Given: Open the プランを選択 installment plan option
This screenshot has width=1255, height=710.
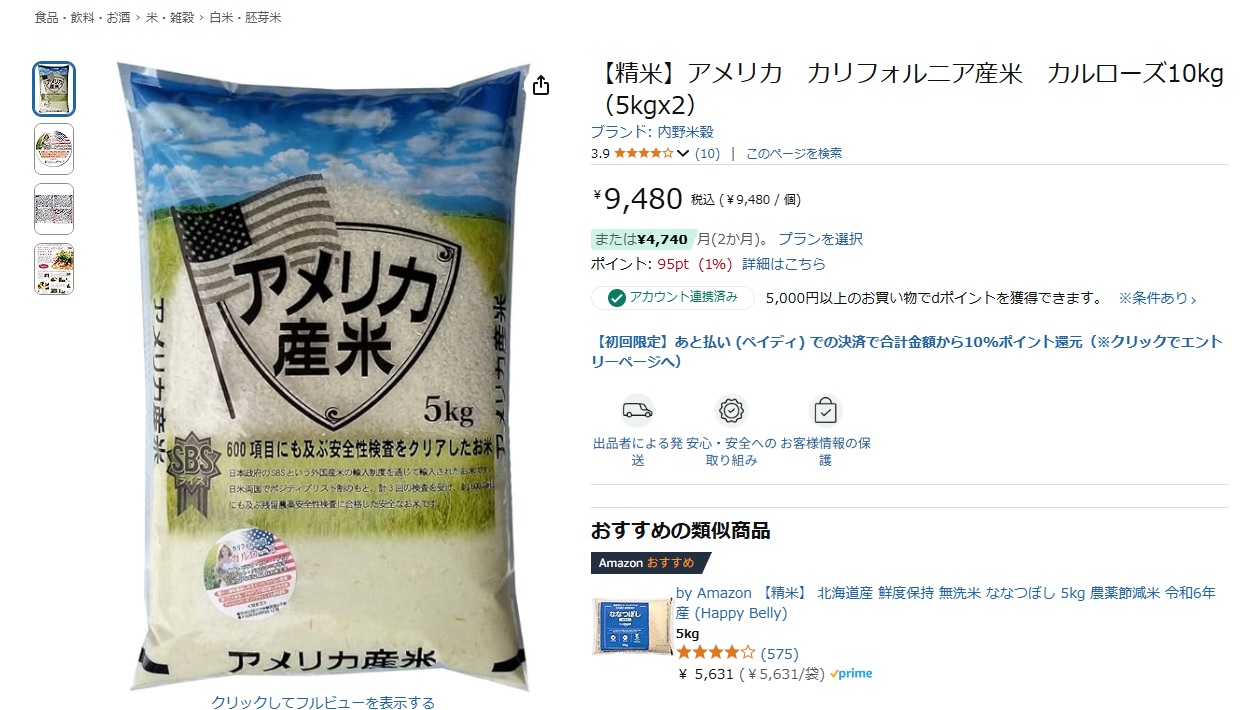Looking at the screenshot, I should pos(820,239).
